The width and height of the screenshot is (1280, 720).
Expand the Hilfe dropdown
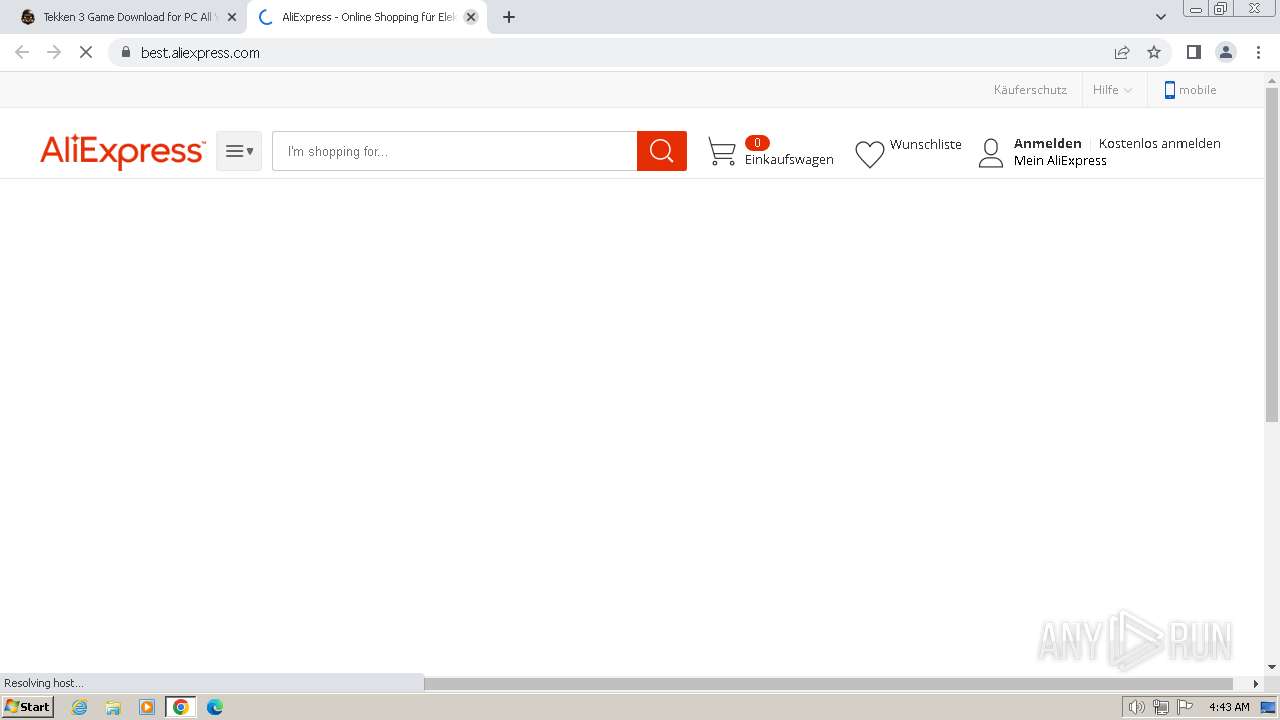pyautogui.click(x=1112, y=90)
